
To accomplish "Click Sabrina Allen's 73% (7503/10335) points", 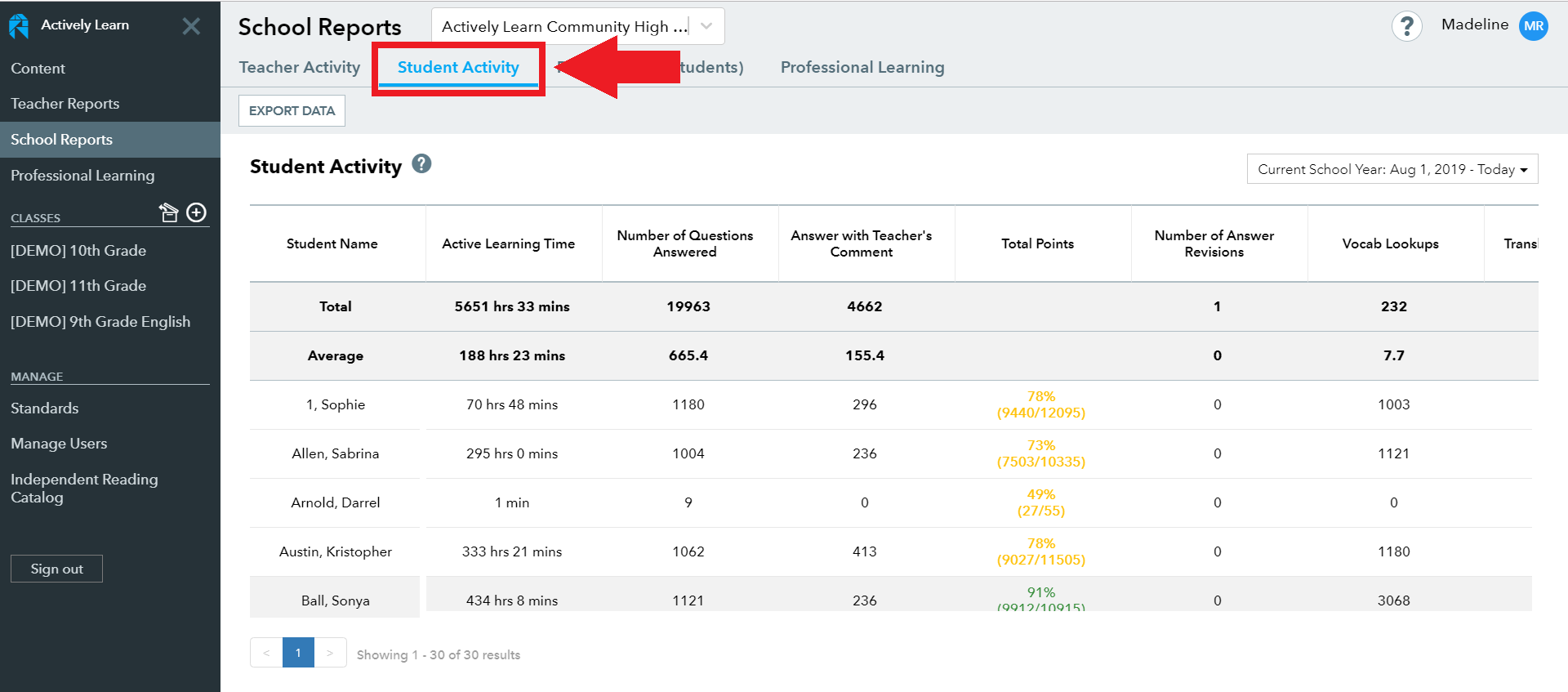I will pyautogui.click(x=1040, y=453).
